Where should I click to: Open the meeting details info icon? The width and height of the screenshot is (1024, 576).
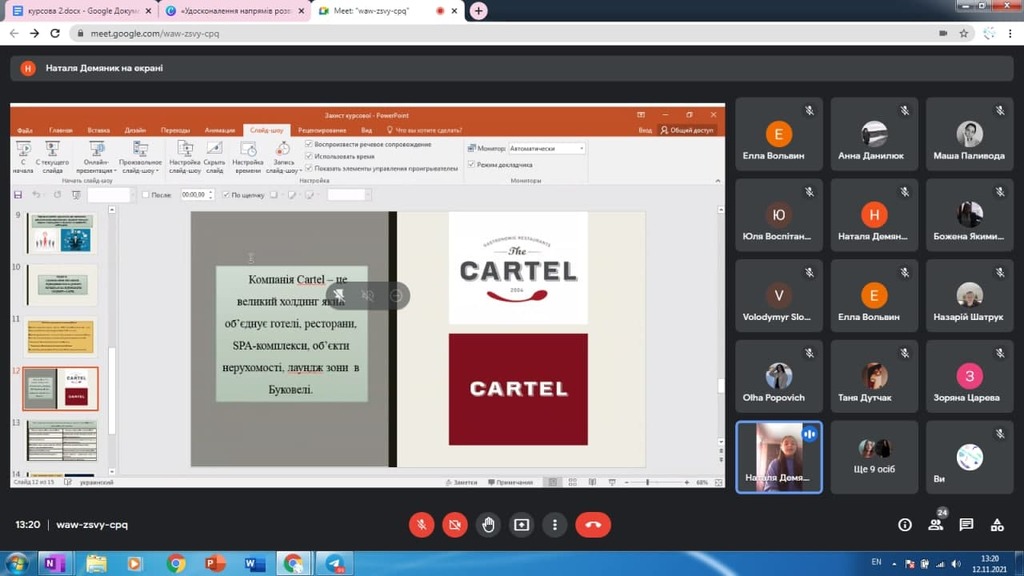coord(905,524)
